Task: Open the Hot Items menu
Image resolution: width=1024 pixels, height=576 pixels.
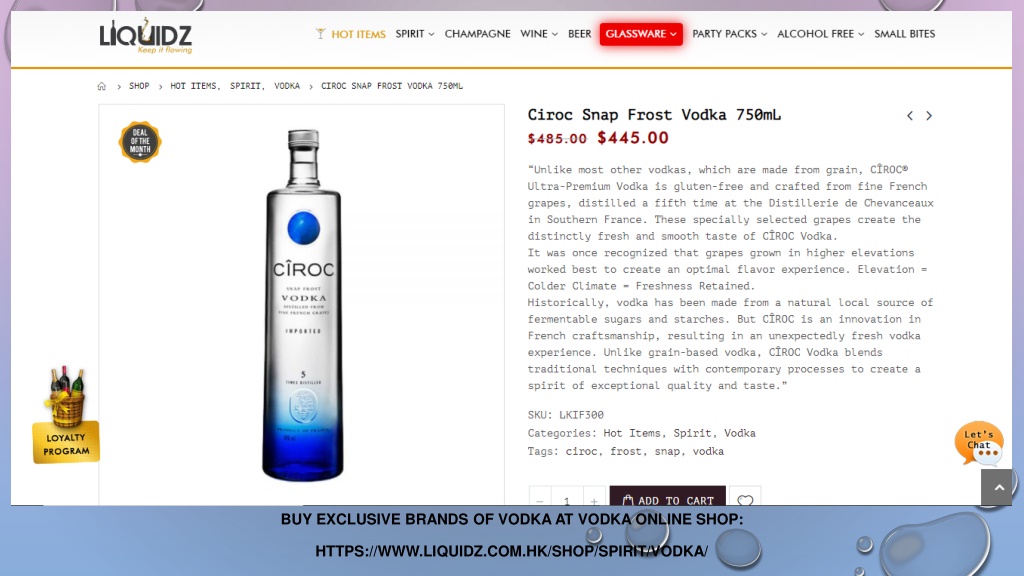Action: (x=351, y=34)
